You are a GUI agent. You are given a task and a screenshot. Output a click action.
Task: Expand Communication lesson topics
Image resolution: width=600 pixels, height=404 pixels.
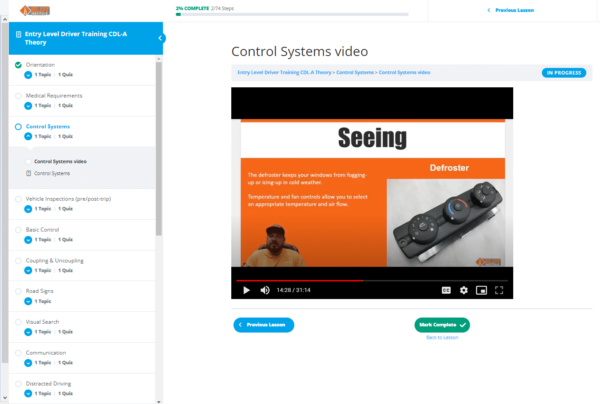point(28,363)
